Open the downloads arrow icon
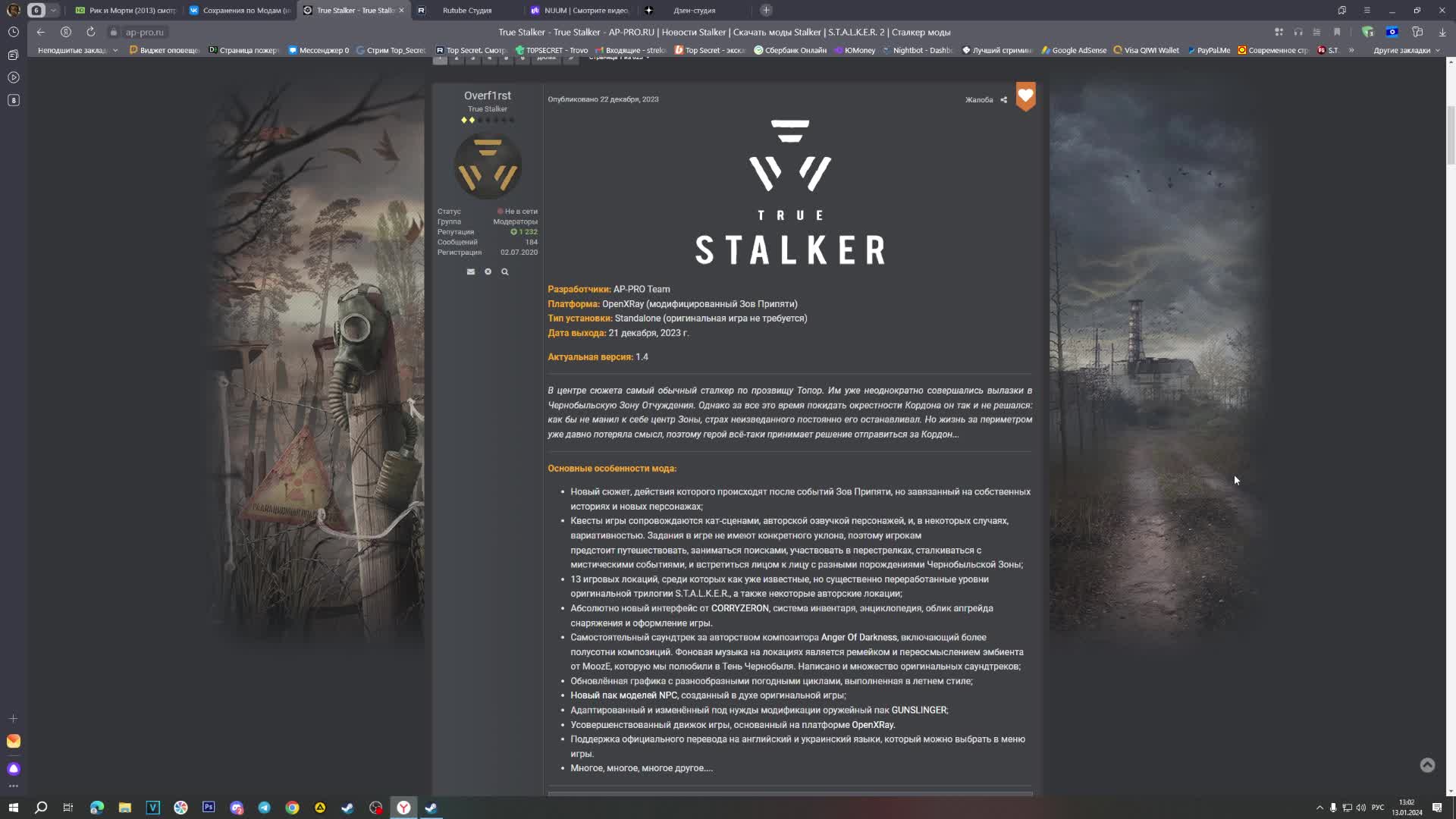1456x819 pixels. click(1442, 32)
